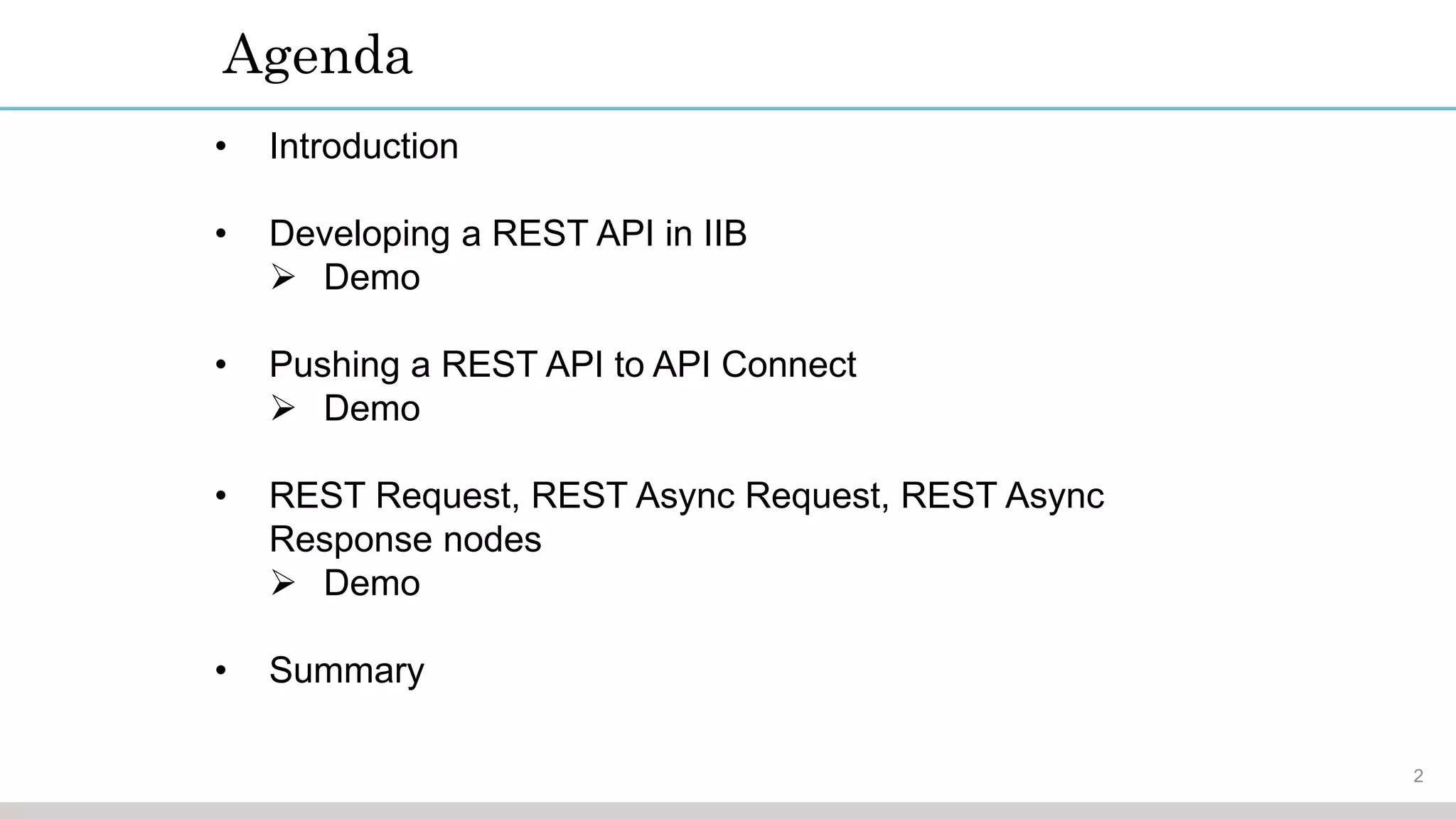Click the arrow bullet under Developing a REST API
This screenshot has height=819, width=1456.
282,277
